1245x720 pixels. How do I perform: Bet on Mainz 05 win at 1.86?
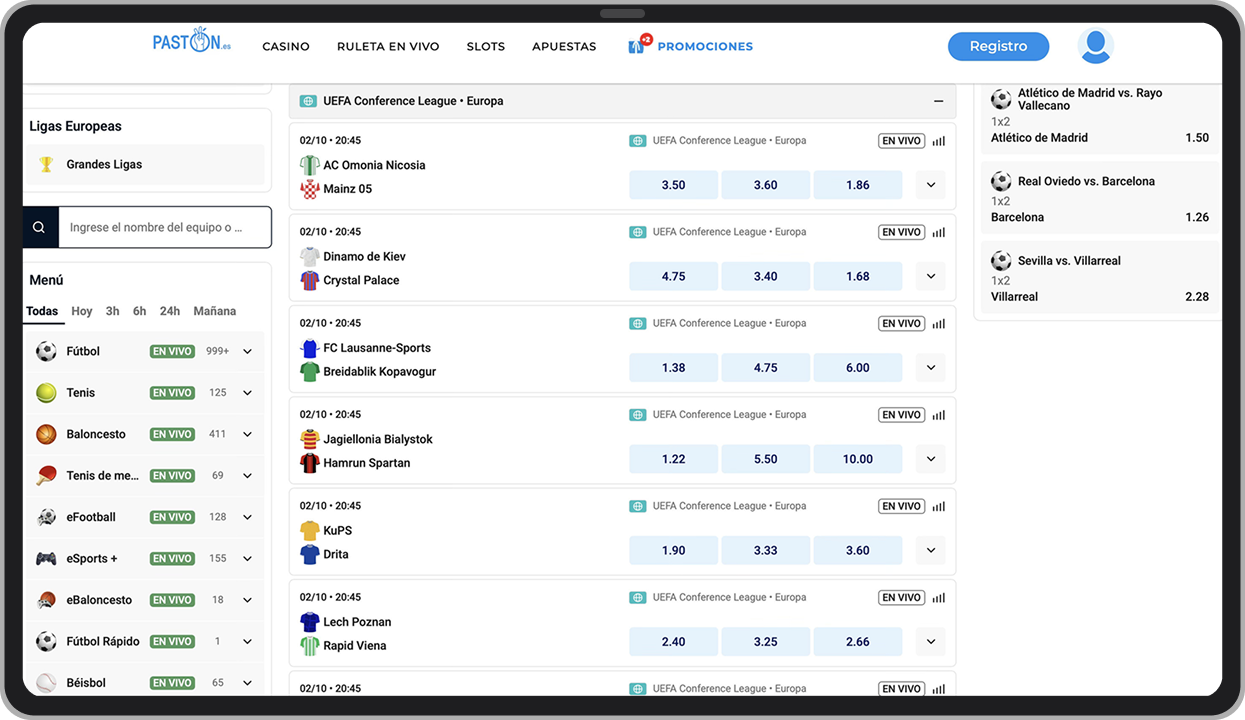pyautogui.click(x=858, y=185)
